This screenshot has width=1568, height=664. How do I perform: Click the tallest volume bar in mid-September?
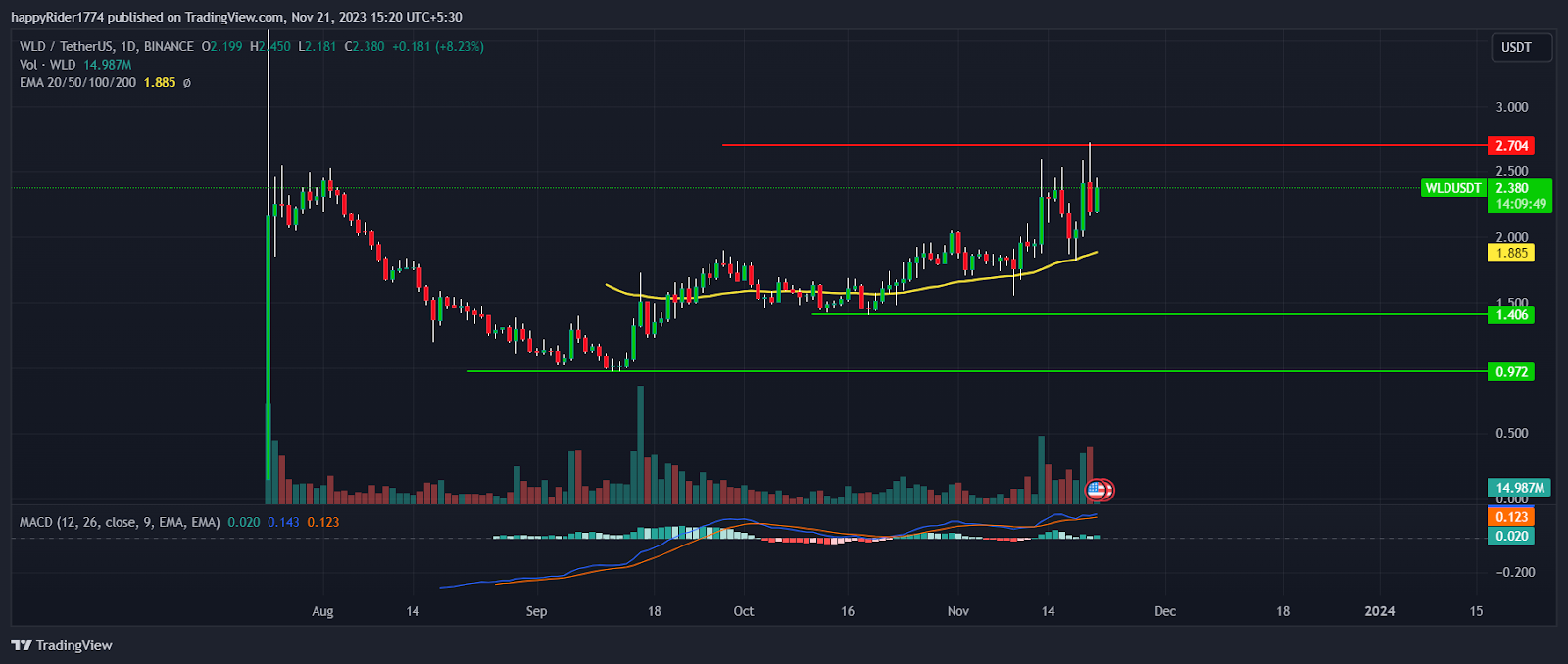coord(641,445)
